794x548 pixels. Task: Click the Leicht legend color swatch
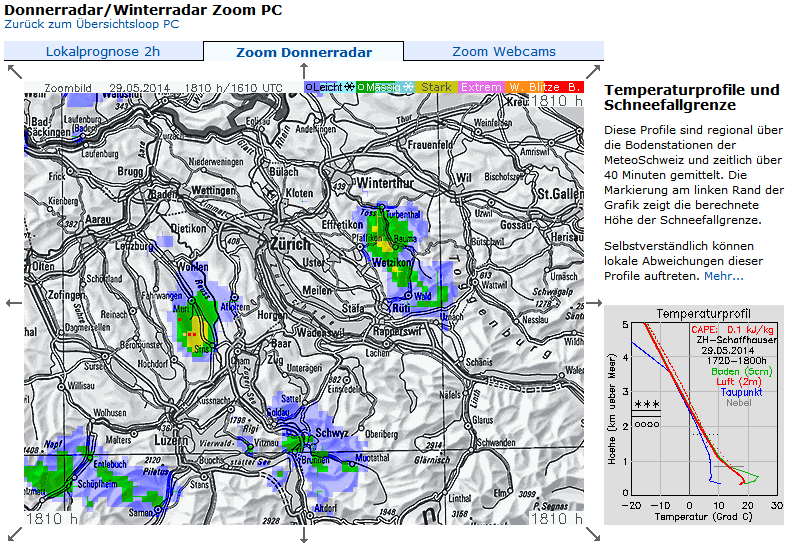point(329,87)
